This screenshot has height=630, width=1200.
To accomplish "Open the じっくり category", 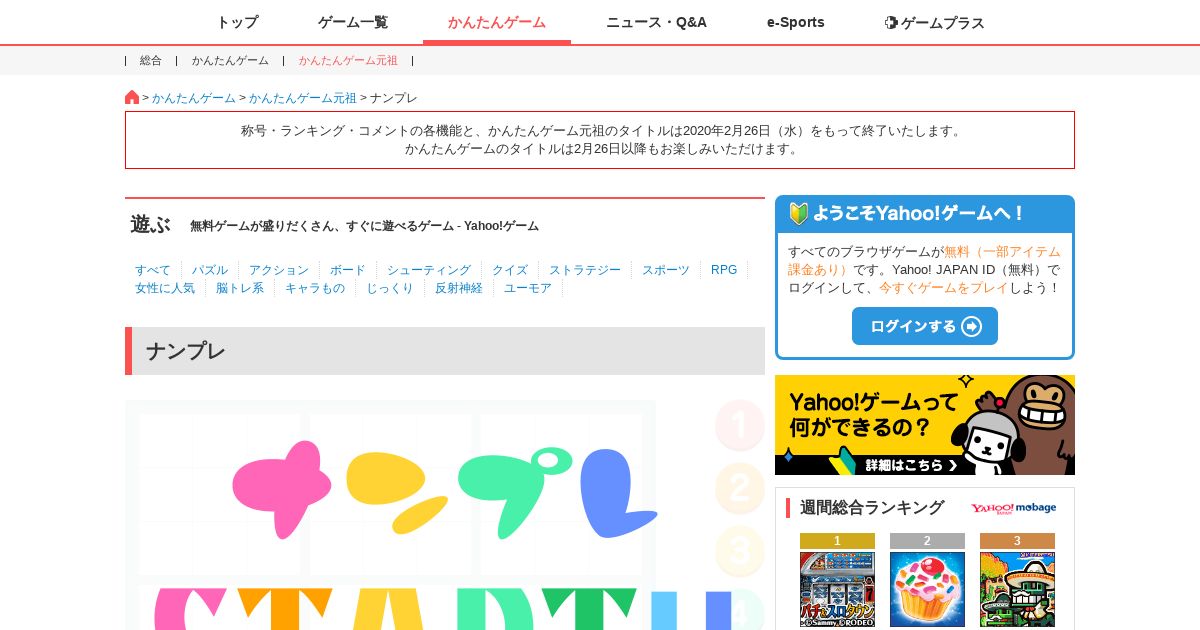I will 390,288.
